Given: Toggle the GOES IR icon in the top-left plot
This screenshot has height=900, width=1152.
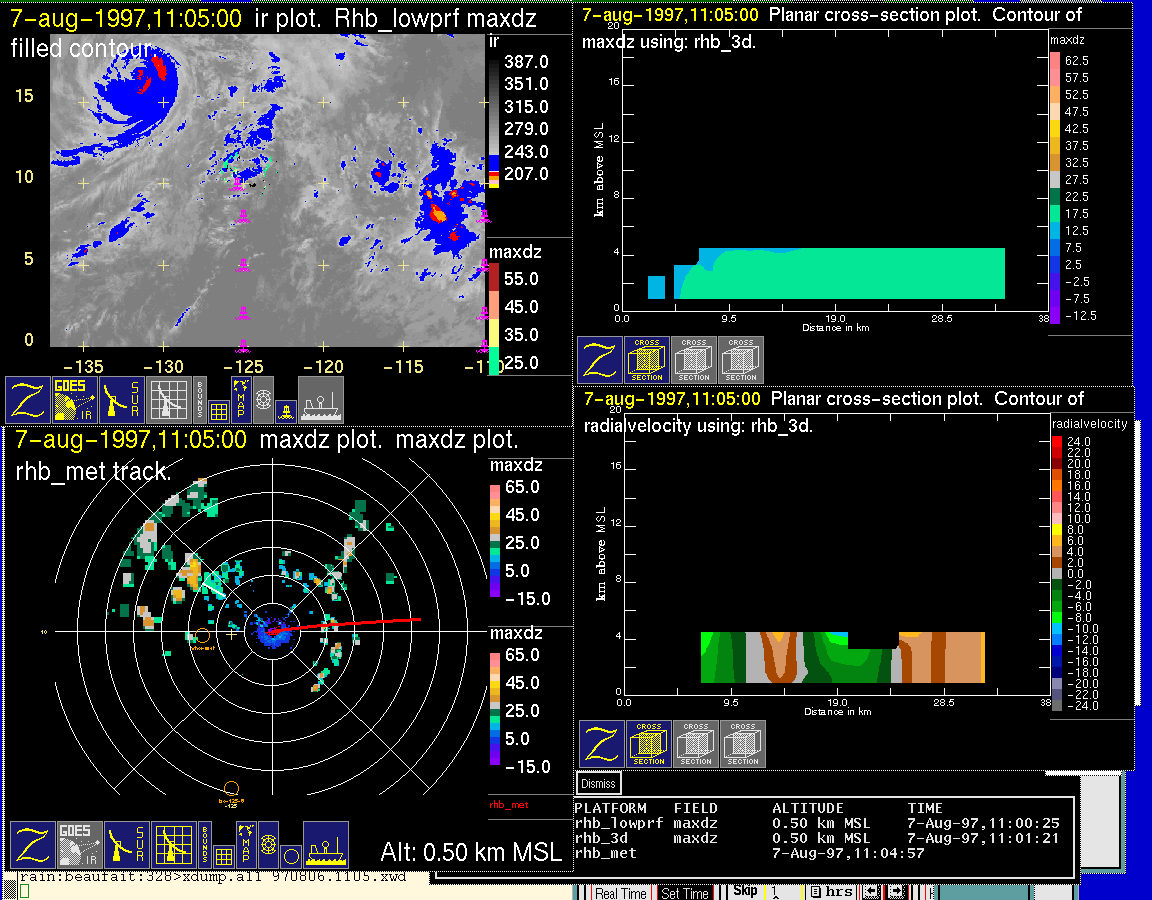Looking at the screenshot, I should [75, 399].
